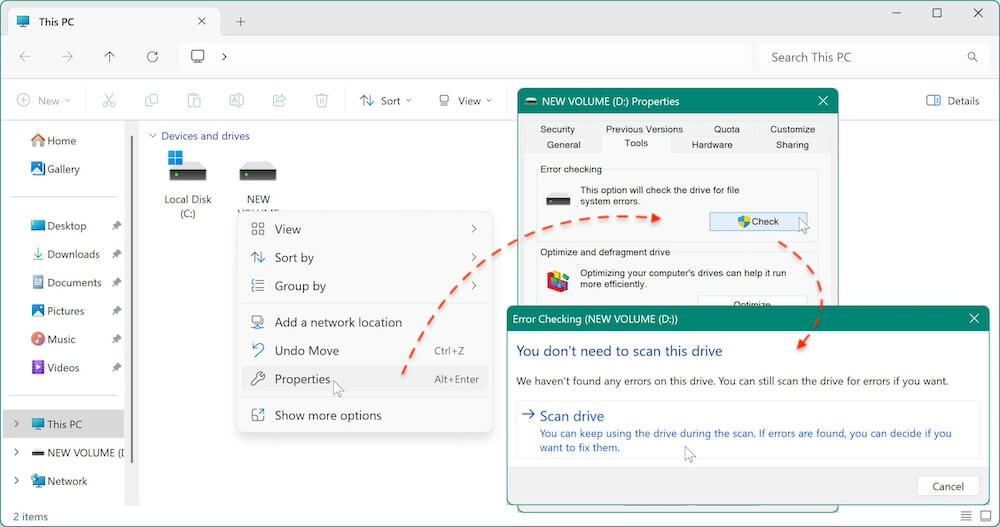Screen dimensions: 1000x527
Task: Select the Network item in sidebar
Action: click(59, 480)
